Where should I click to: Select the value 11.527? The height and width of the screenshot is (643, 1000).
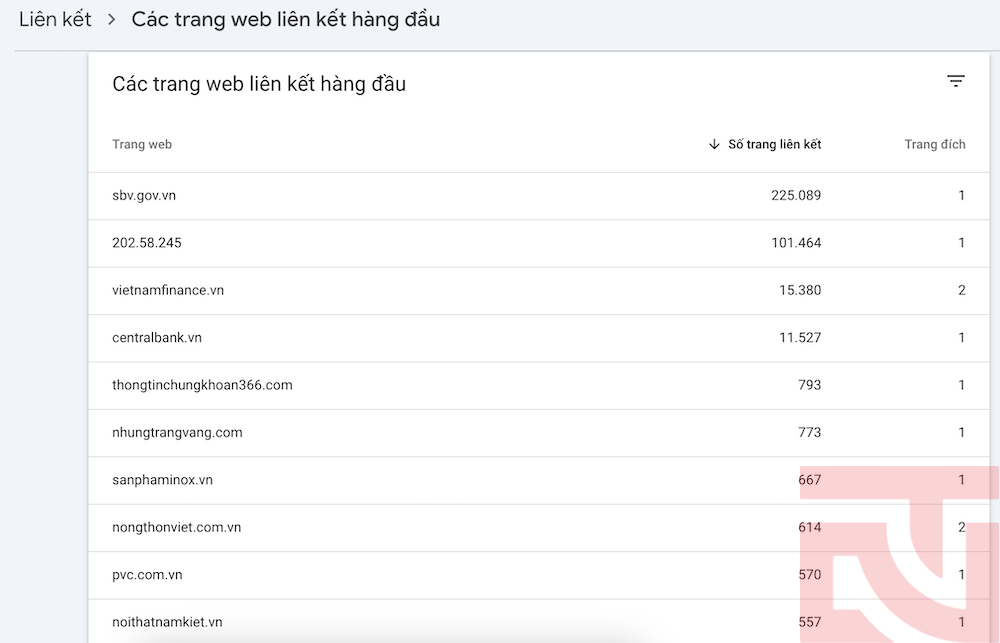(x=800, y=338)
